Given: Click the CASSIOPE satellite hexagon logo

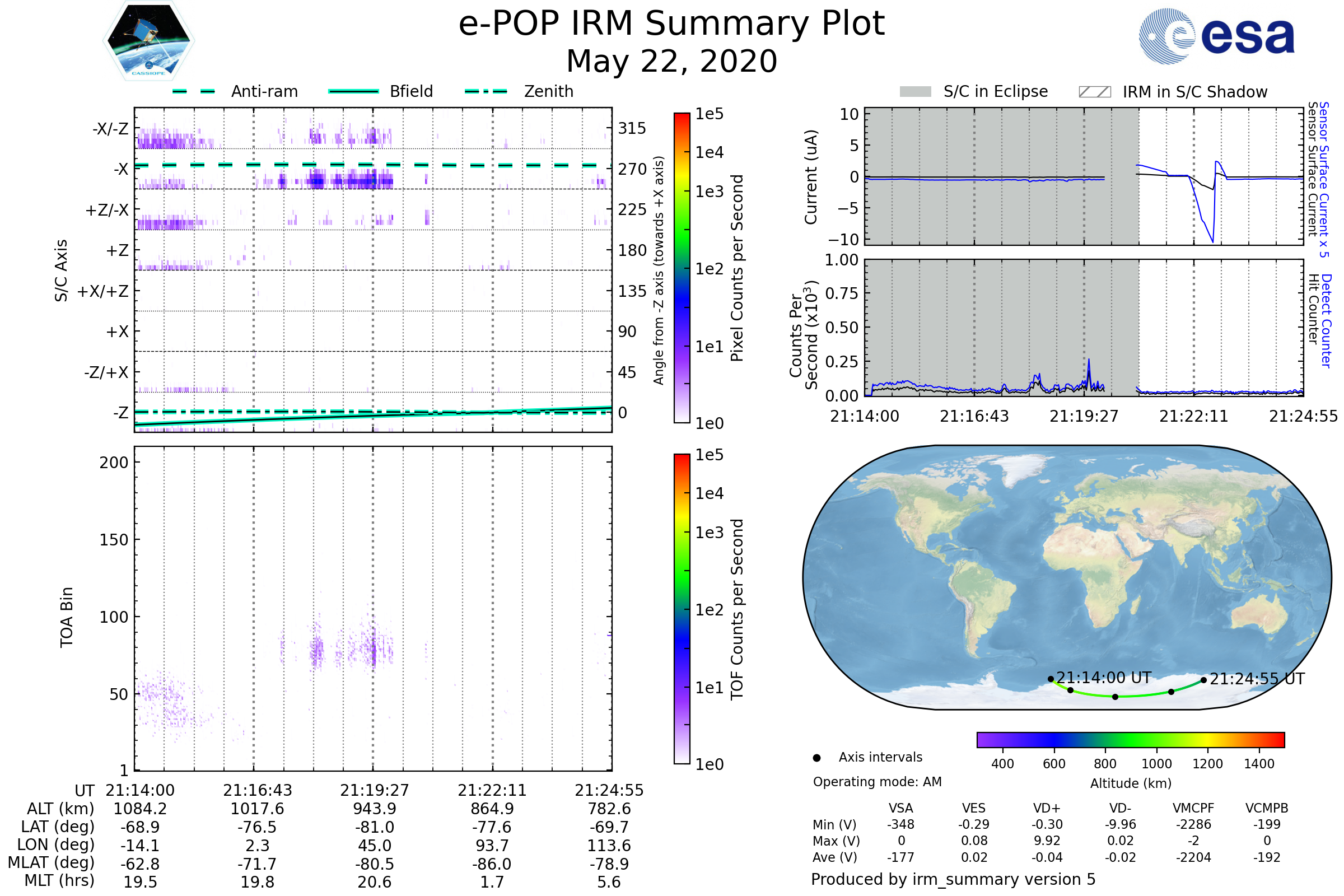Looking at the screenshot, I should click(148, 41).
